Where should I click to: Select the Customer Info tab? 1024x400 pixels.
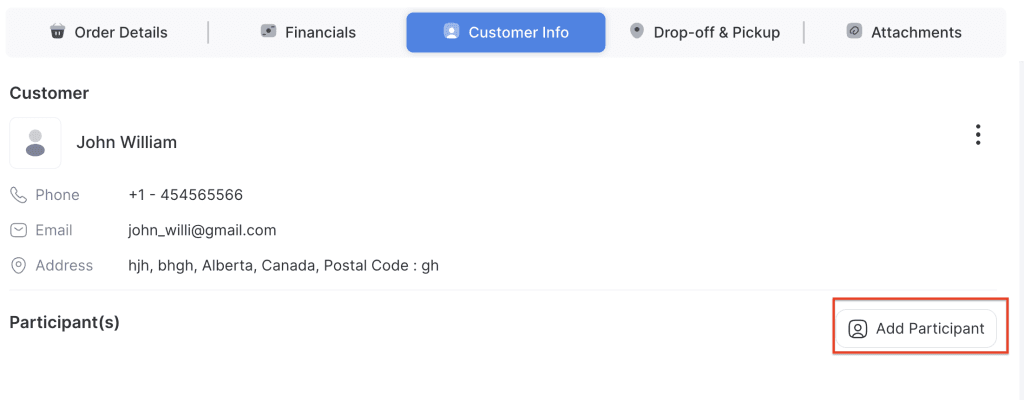(x=505, y=32)
